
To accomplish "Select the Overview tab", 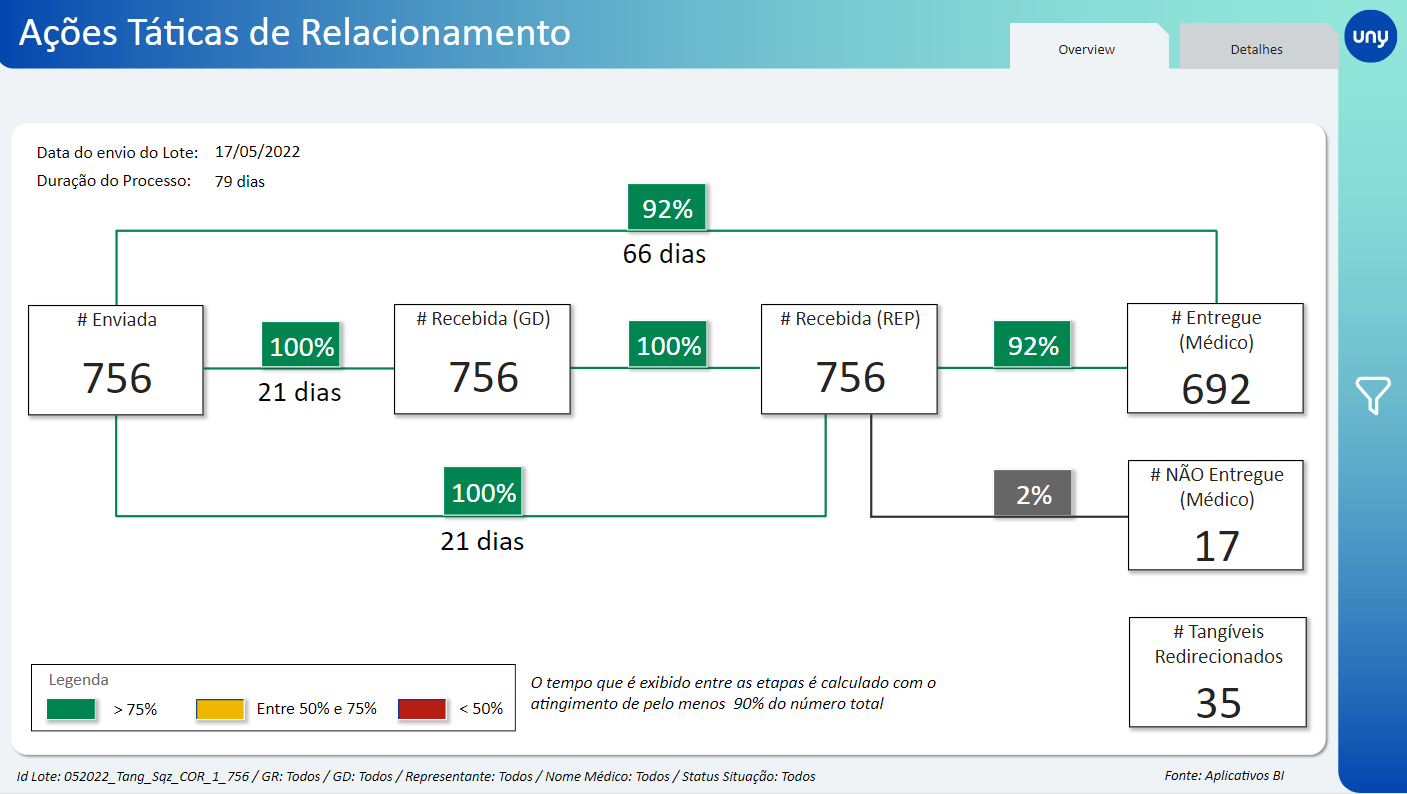I will pyautogui.click(x=1087, y=49).
